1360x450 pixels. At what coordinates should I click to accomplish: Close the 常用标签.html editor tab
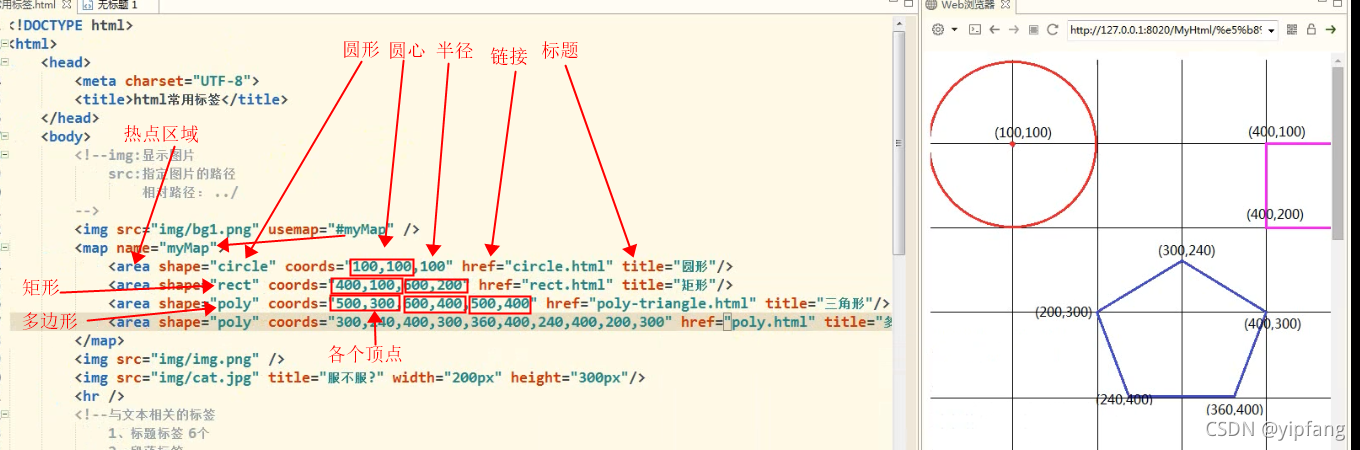point(66,5)
